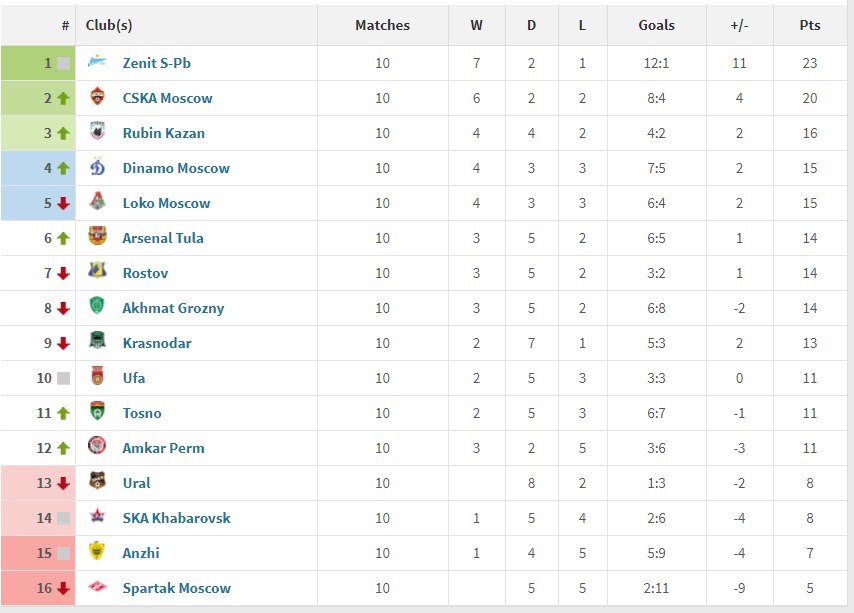Open the Tosno team link
Image resolution: width=854 pixels, height=613 pixels.
coord(142,413)
